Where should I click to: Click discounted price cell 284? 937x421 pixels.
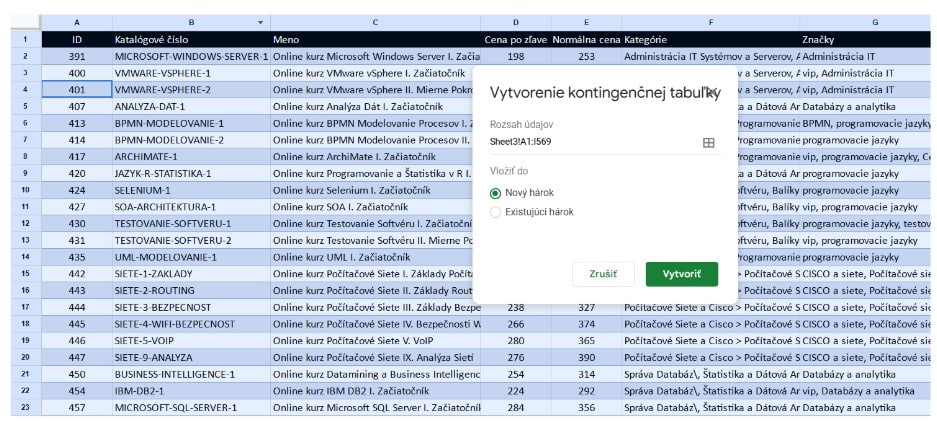tap(516, 408)
